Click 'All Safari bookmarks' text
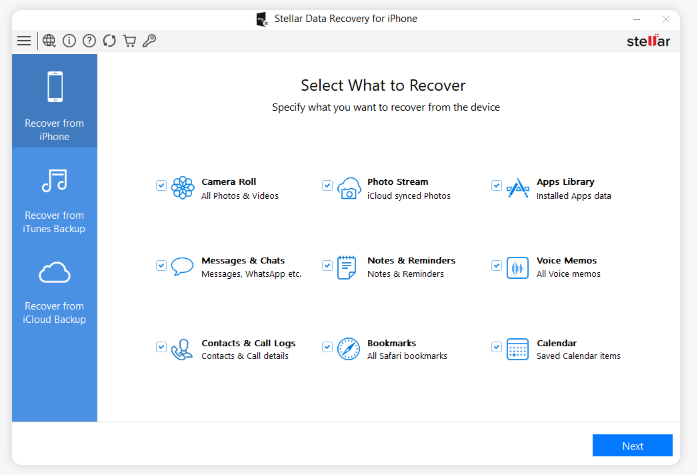The image size is (697, 475). (407, 356)
